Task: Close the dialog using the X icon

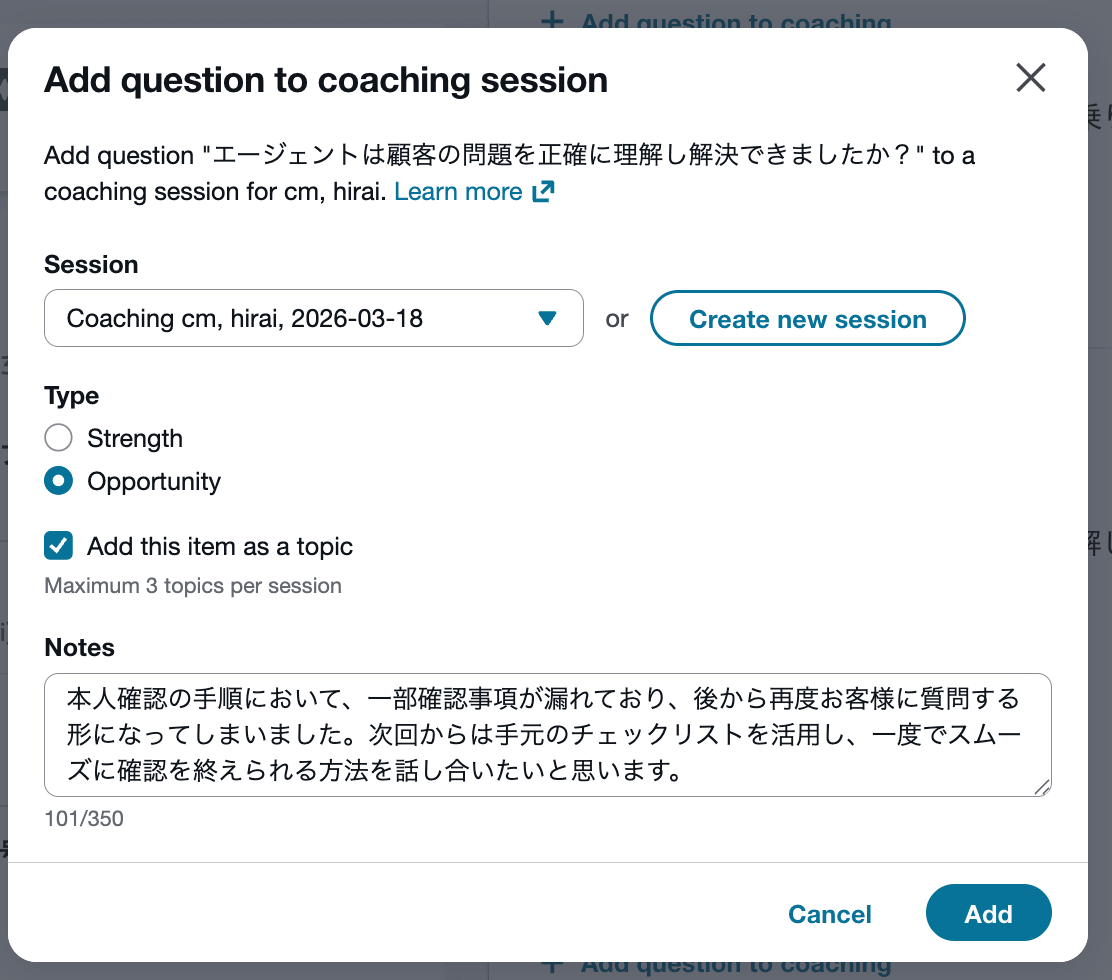Action: coord(1030,78)
